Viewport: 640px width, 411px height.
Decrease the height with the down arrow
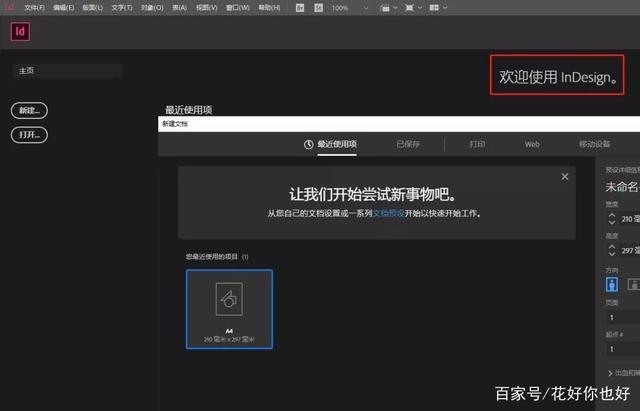611,254
